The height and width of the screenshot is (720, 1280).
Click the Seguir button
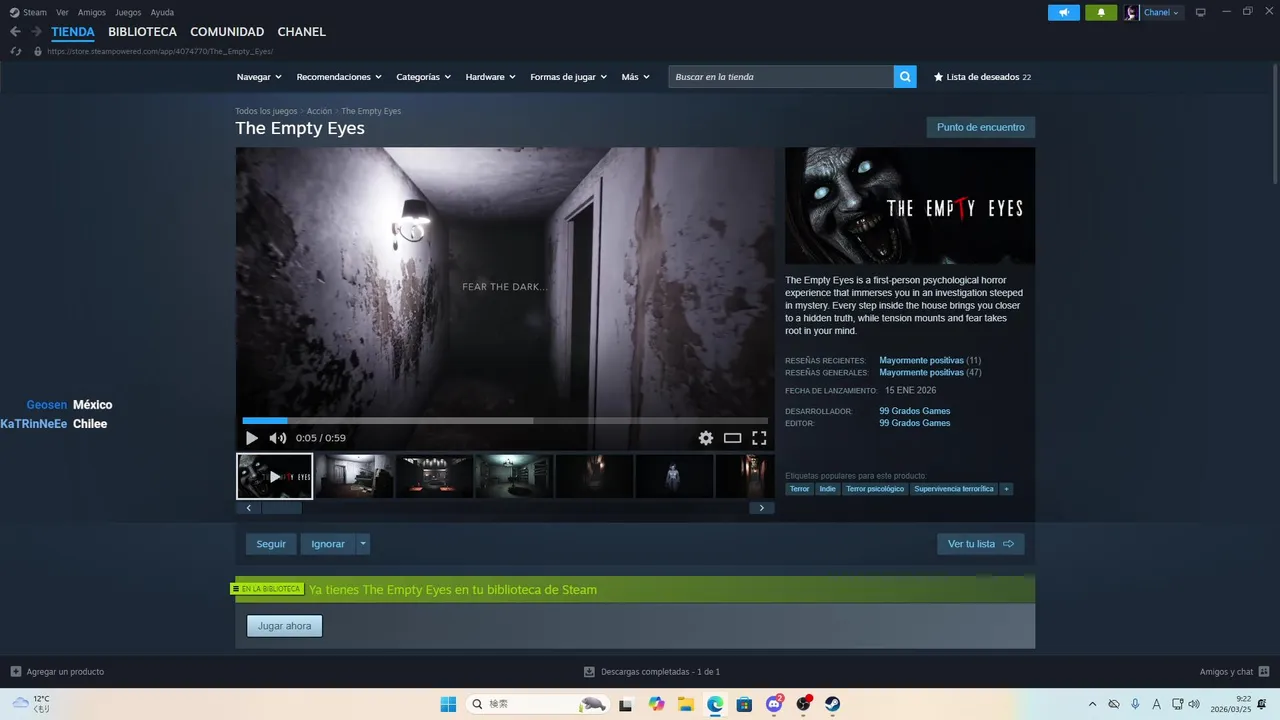(271, 544)
